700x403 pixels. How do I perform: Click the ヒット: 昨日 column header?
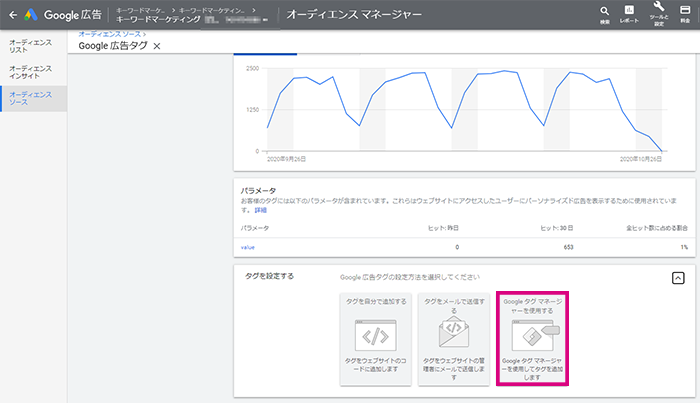tap(443, 228)
